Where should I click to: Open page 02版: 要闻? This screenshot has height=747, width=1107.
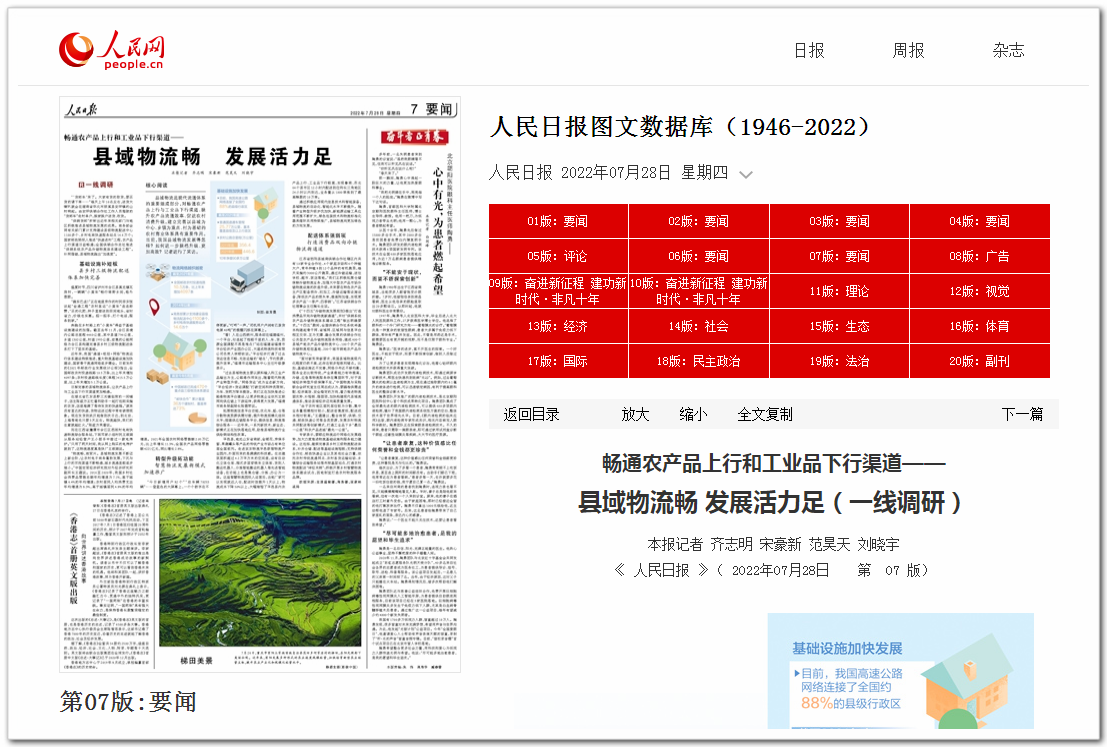699,221
